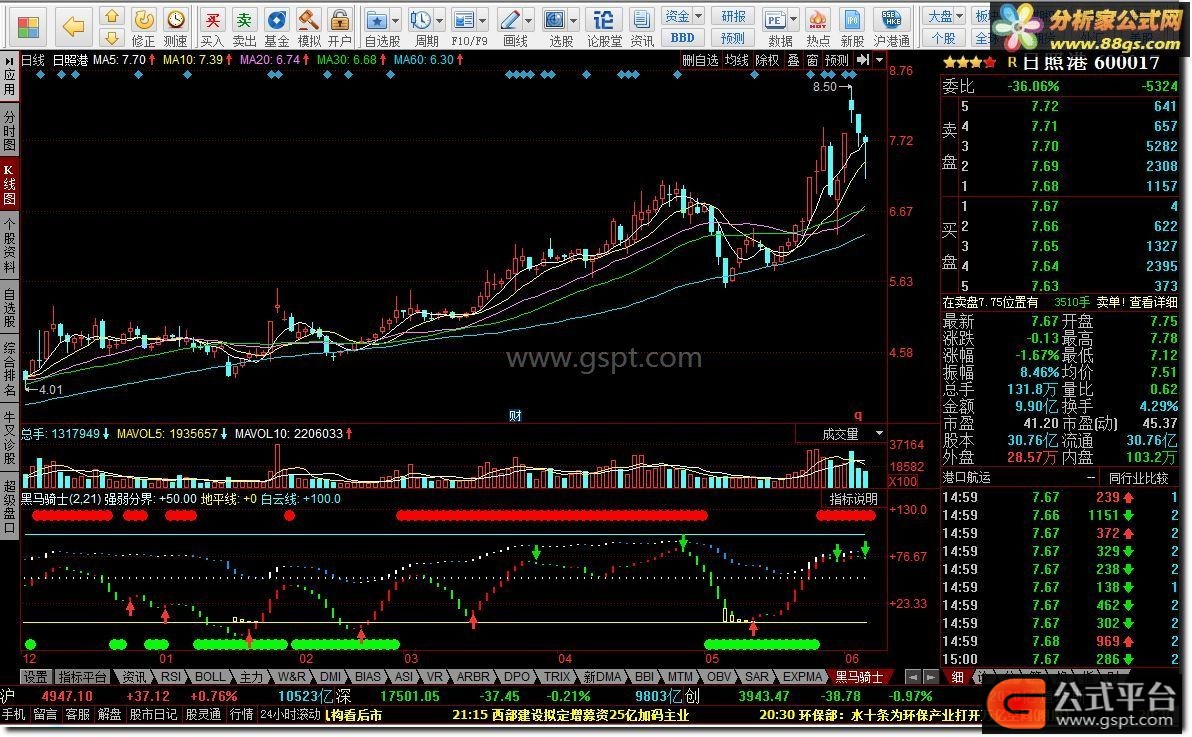Select the W&R indicator tab
The image size is (1192, 737).
291,676
